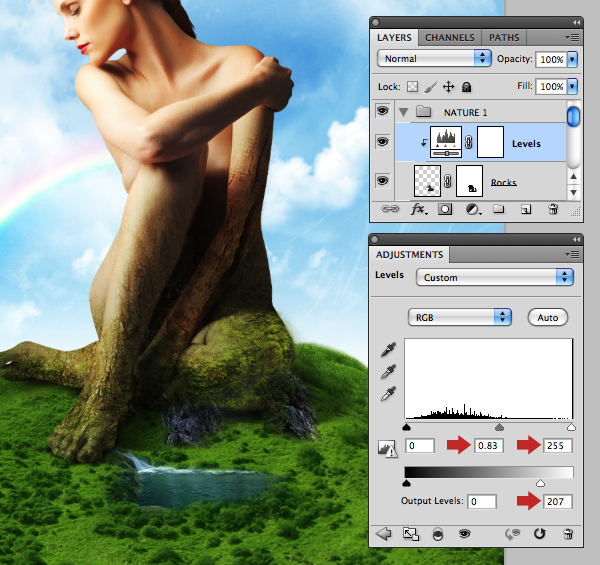Click output white level slider
Image resolution: width=600 pixels, height=565 pixels.
(x=540, y=484)
